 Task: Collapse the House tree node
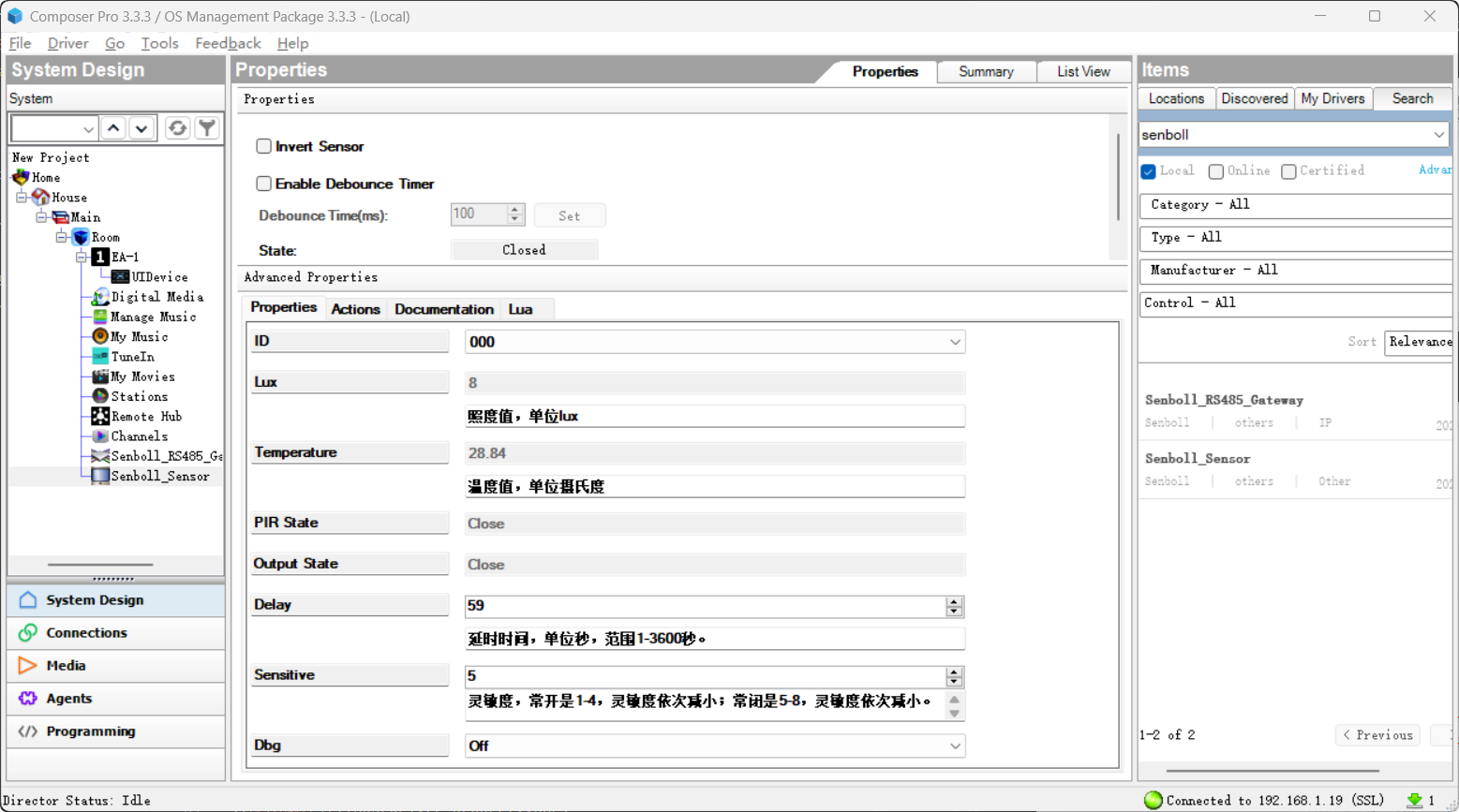(22, 198)
